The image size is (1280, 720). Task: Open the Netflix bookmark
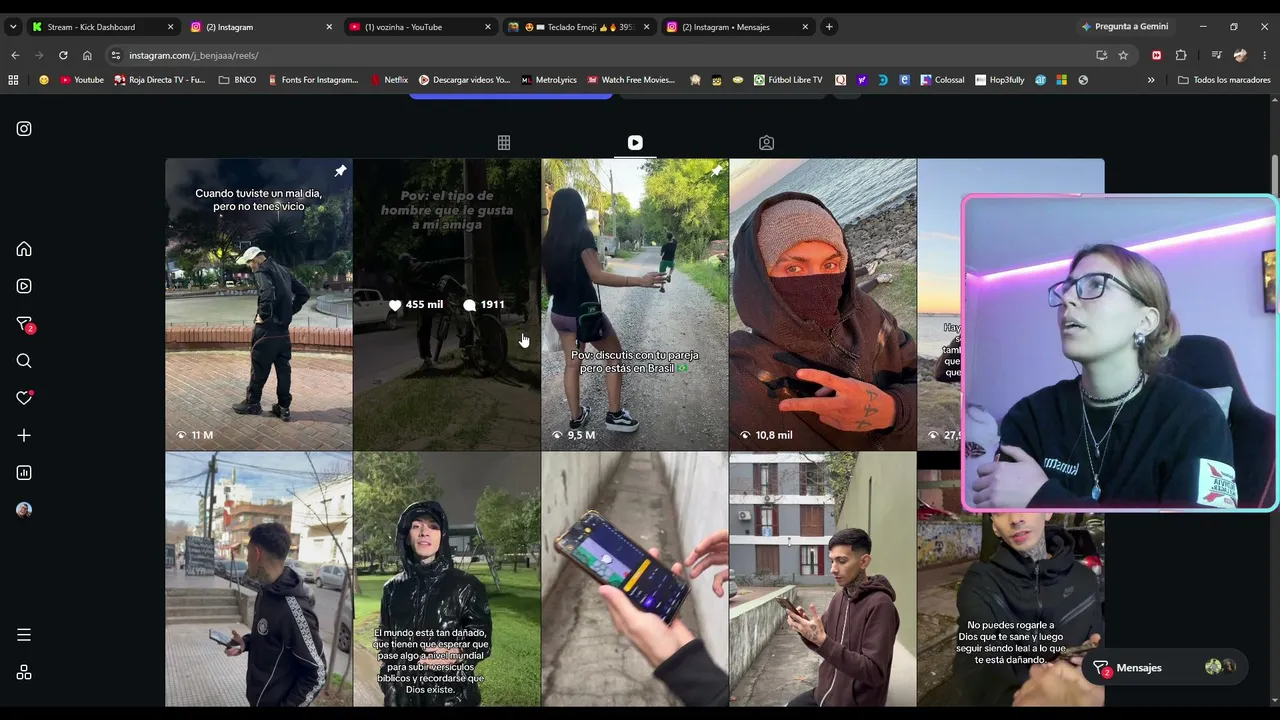(x=389, y=80)
